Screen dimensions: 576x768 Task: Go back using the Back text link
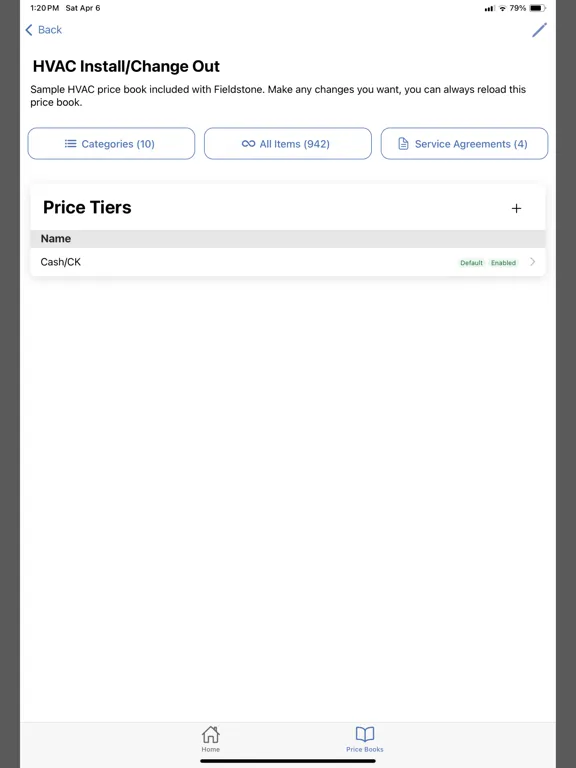(50, 30)
